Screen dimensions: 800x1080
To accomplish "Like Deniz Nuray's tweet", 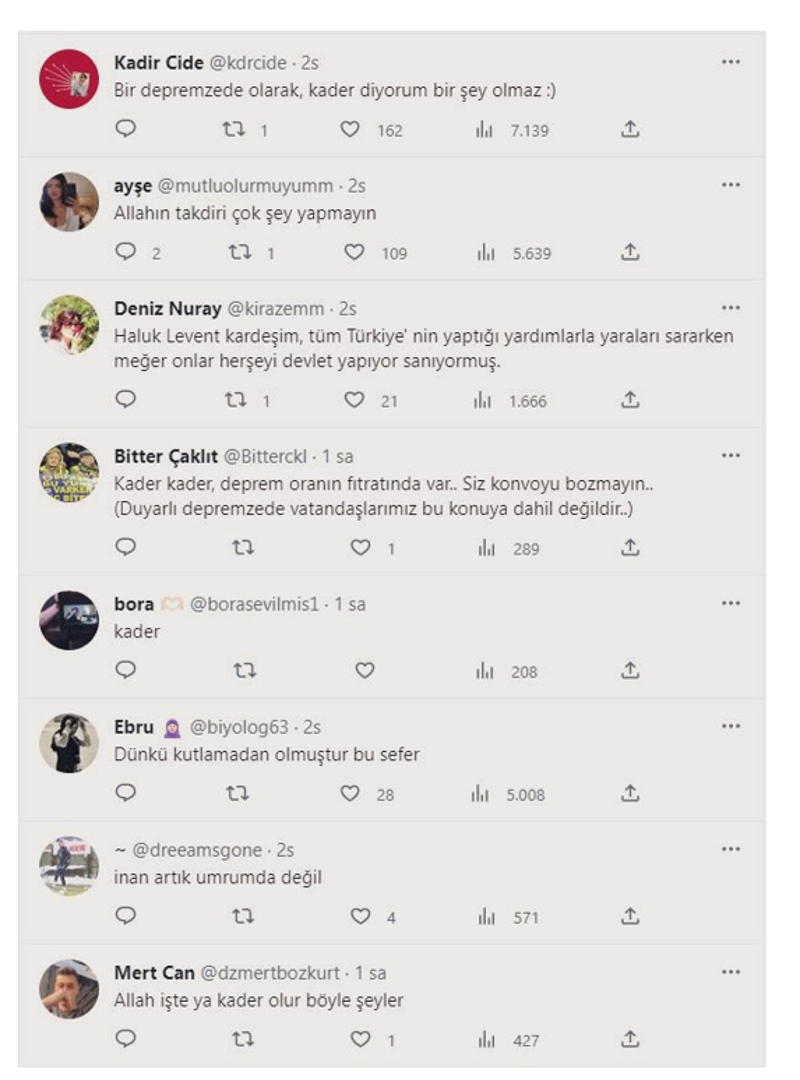I will tap(354, 400).
